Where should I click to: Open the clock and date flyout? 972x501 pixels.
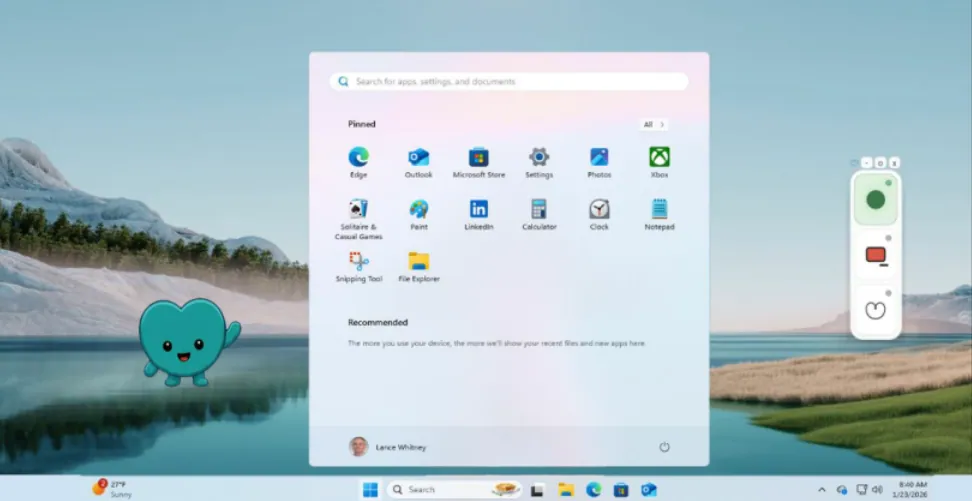(x=912, y=489)
